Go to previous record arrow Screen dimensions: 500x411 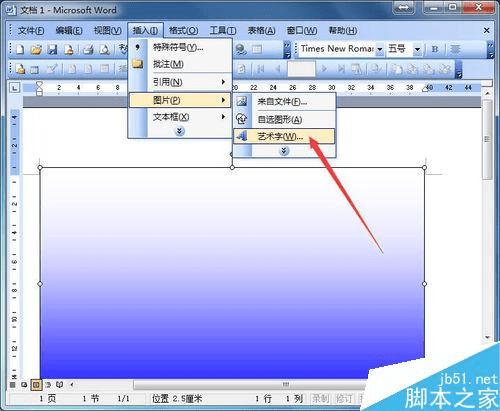pyautogui.click(x=277, y=69)
